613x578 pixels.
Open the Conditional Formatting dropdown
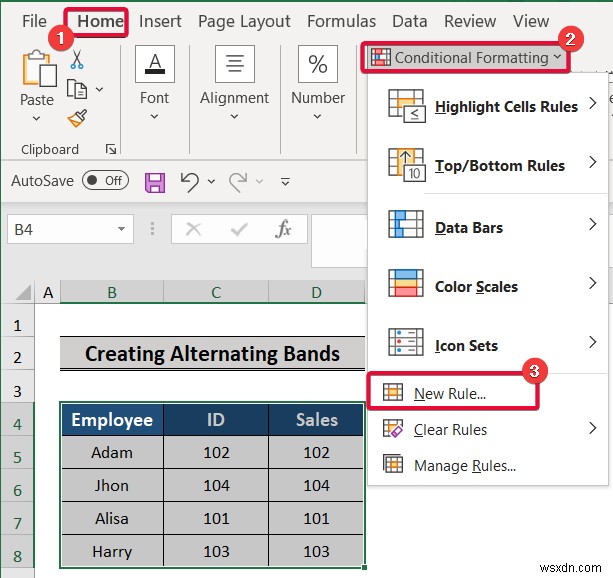(466, 58)
